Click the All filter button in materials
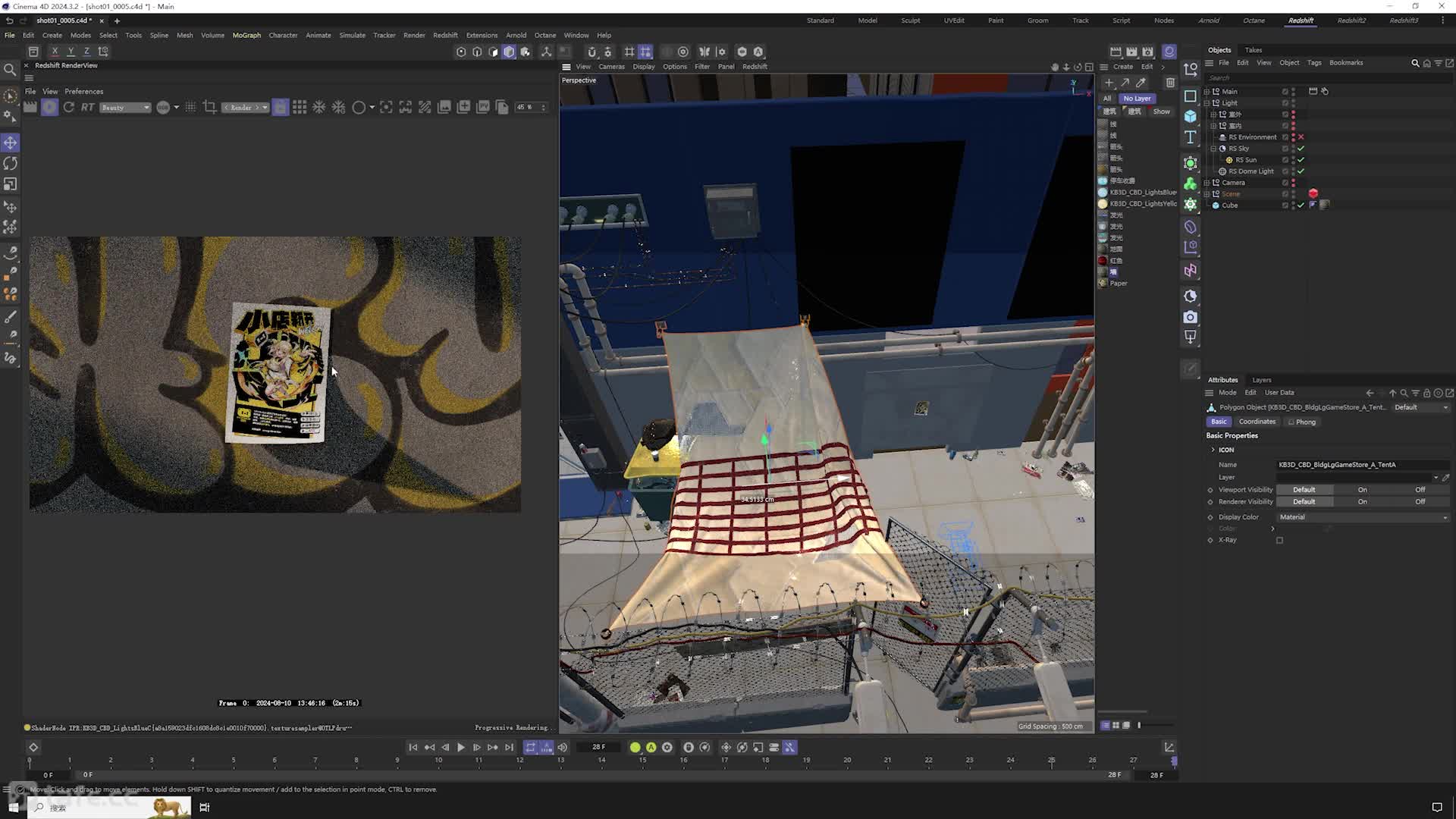 point(1107,99)
